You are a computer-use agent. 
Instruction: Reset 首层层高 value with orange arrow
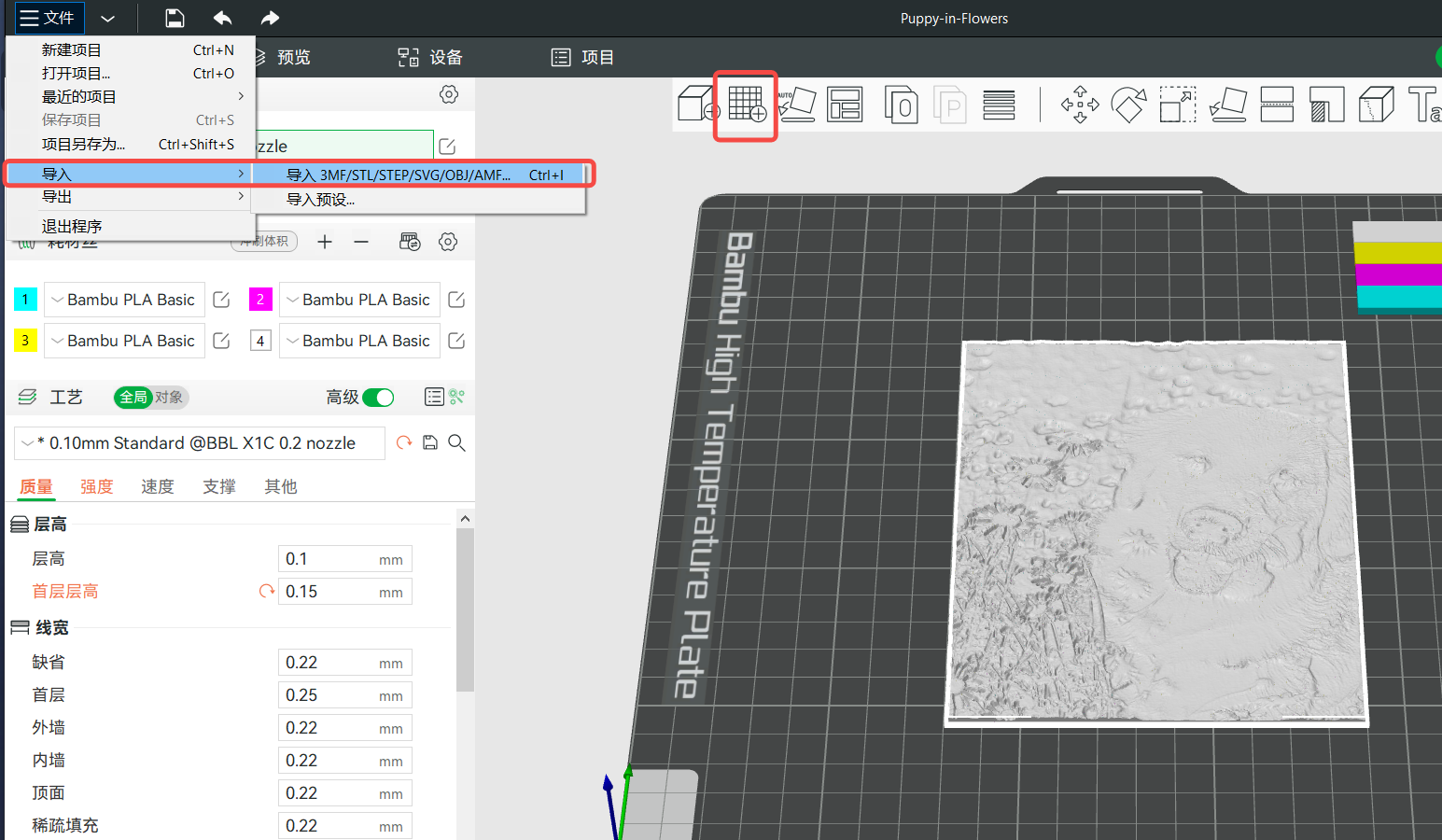(267, 591)
